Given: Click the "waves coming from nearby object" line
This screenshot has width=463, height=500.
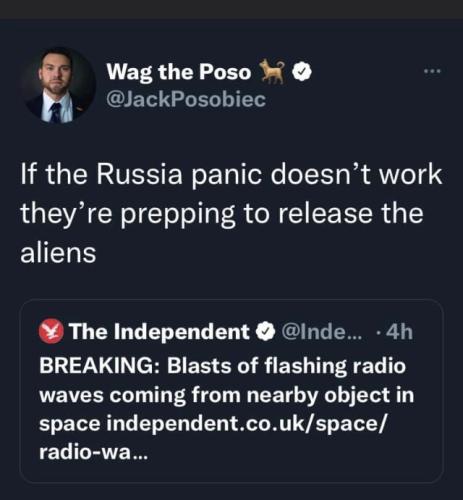Looking at the screenshot, I should coord(227,396).
